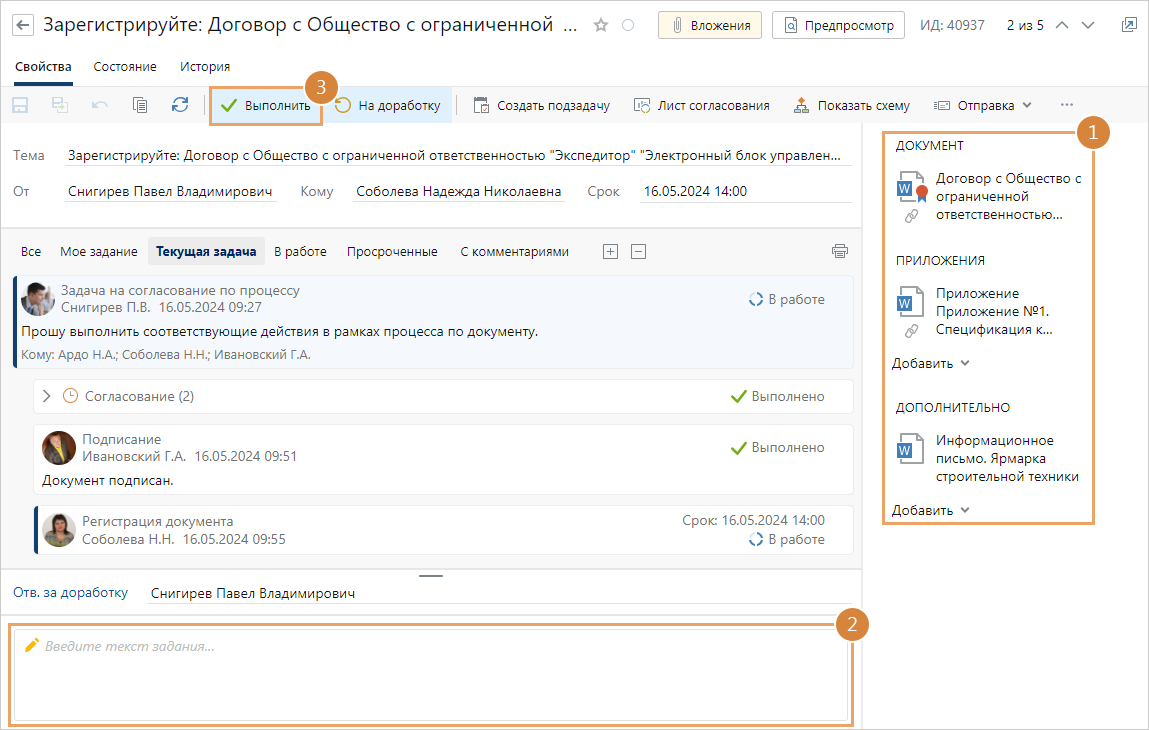Screen dimensions: 1149x730
Task: Toggle the circle flag next to star
Action: [628, 25]
